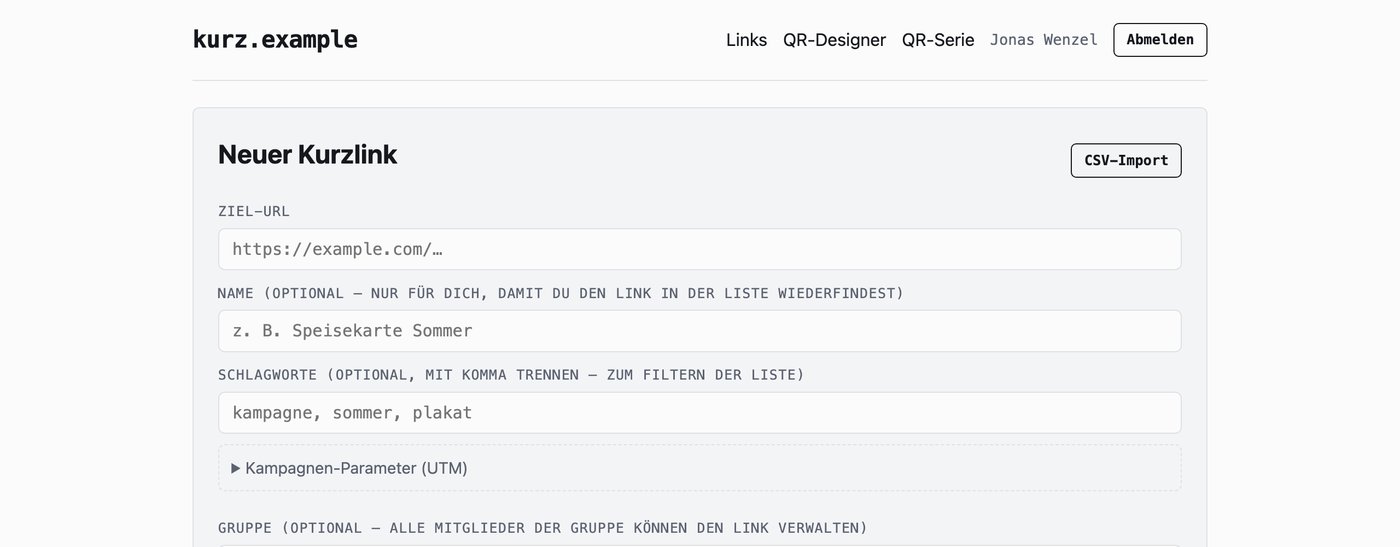Click the ZIEL-URL label
The image size is (1400, 547).
coord(254,212)
